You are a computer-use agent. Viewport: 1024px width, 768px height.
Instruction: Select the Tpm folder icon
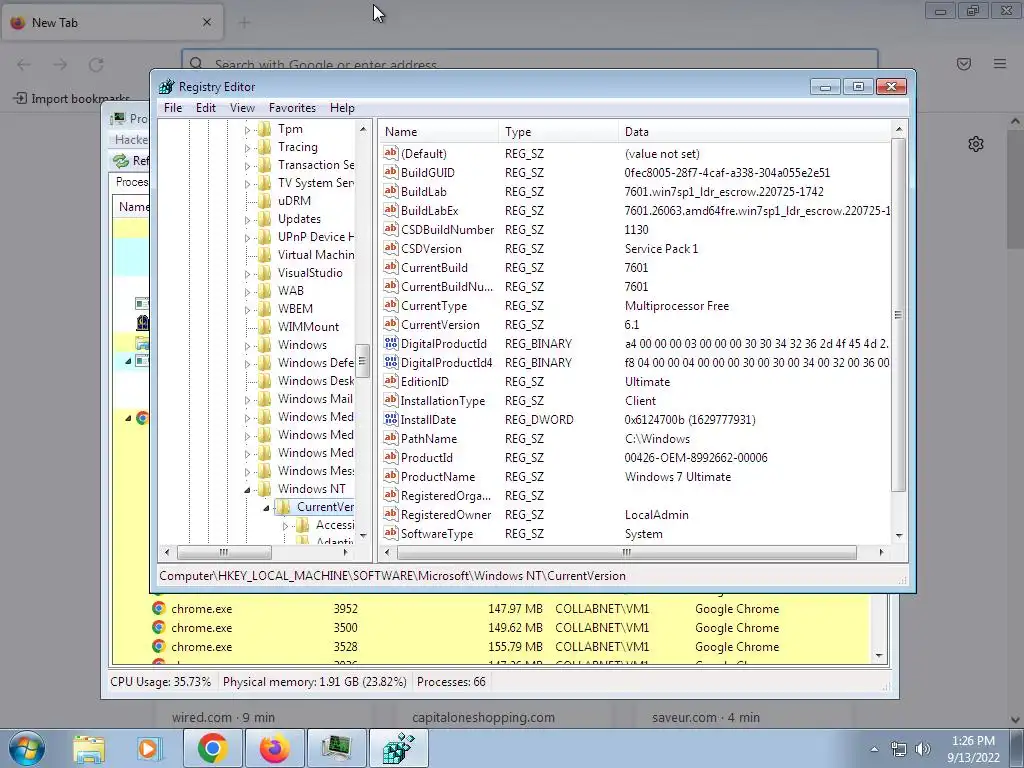click(264, 129)
